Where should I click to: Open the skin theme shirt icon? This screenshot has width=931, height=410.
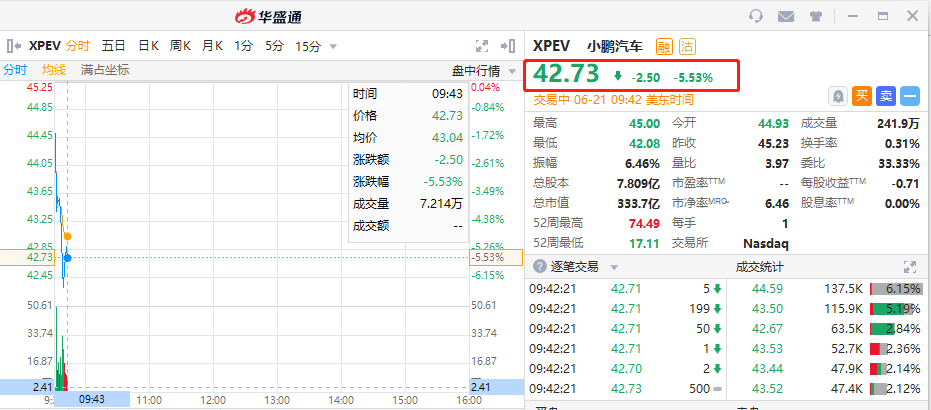(816, 16)
